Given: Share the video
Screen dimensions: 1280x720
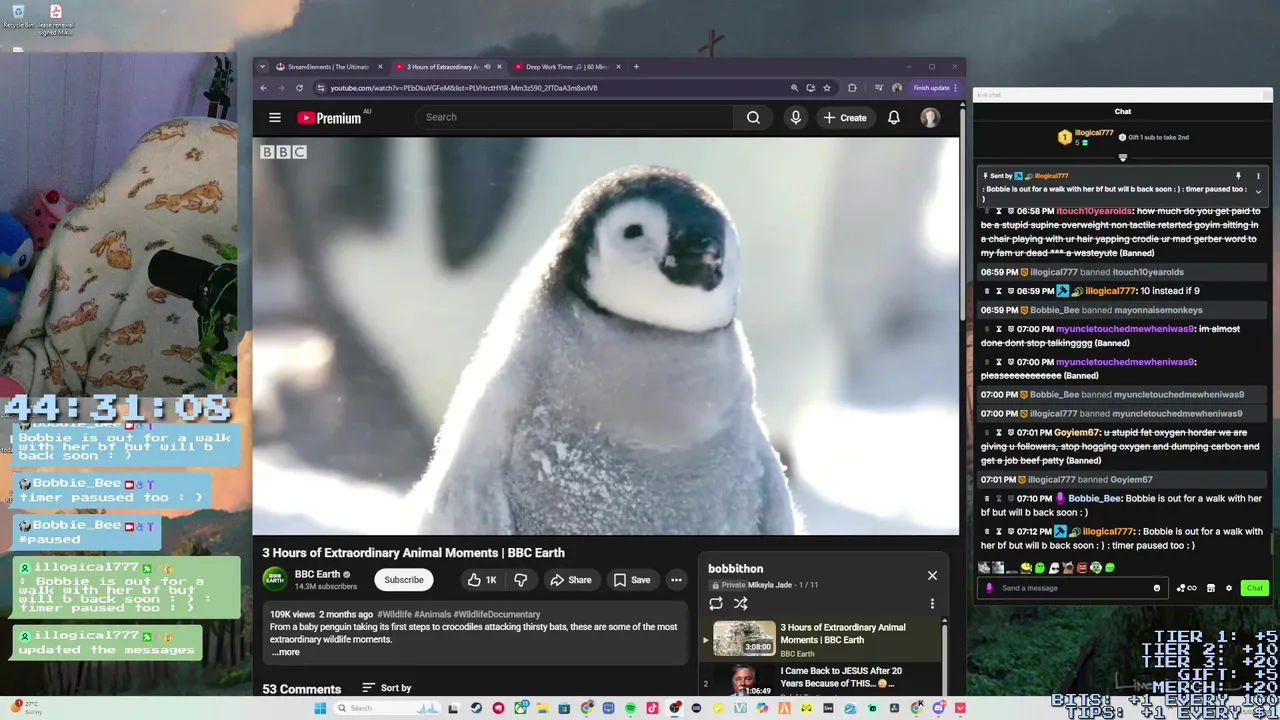Looking at the screenshot, I should point(570,580).
